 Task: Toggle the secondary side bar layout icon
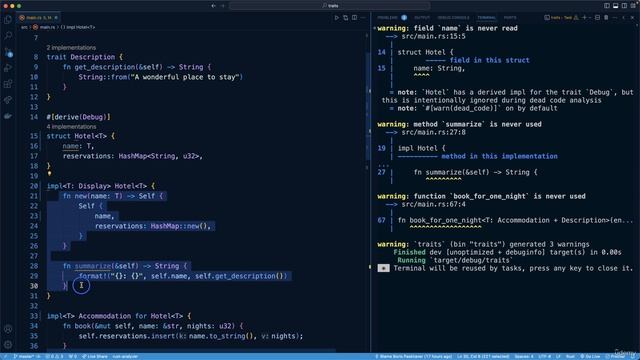[x=624, y=6]
